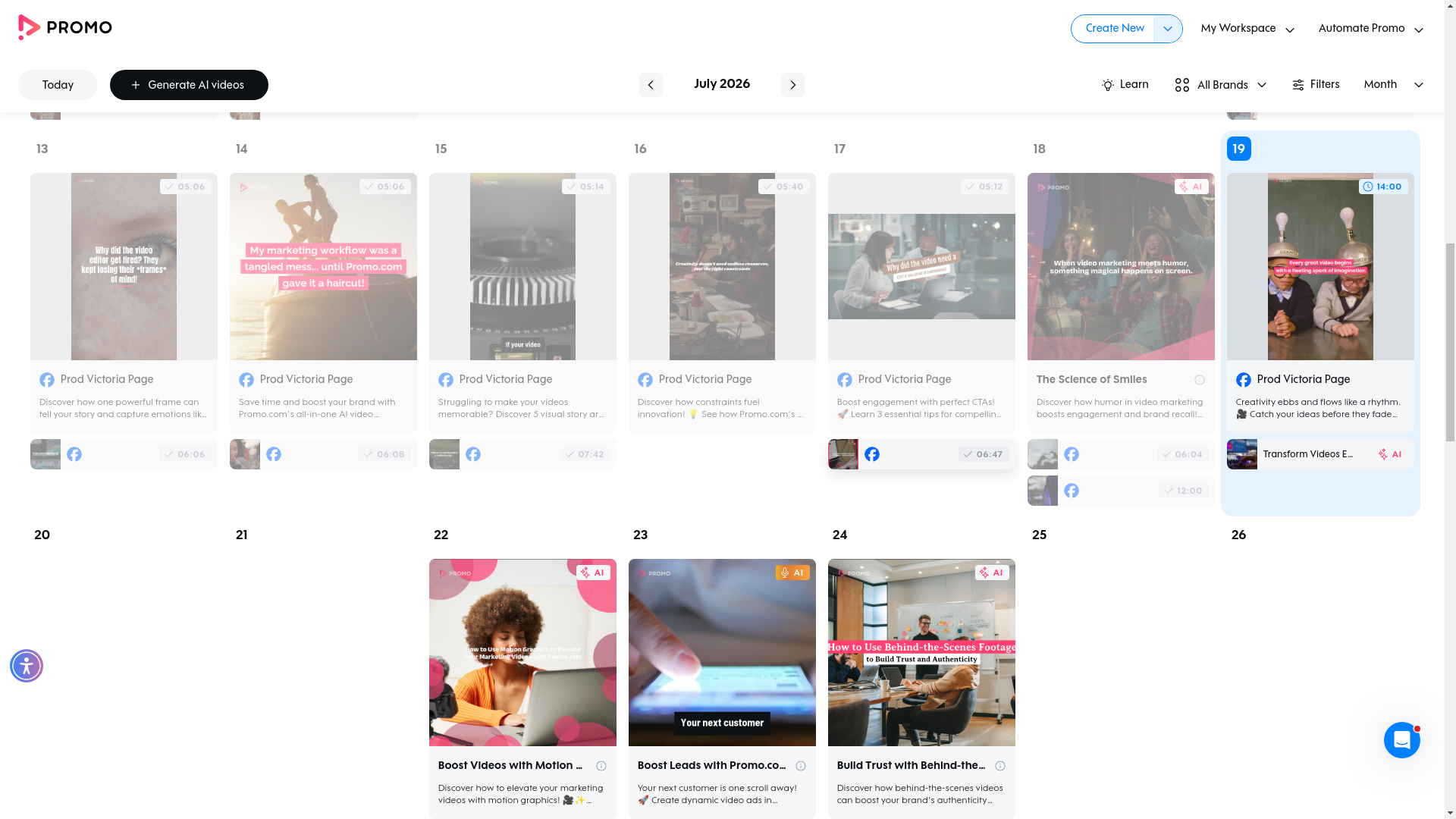Image resolution: width=1456 pixels, height=819 pixels.
Task: Click info icon beside The Science of Smiles
Action: pos(1199,380)
